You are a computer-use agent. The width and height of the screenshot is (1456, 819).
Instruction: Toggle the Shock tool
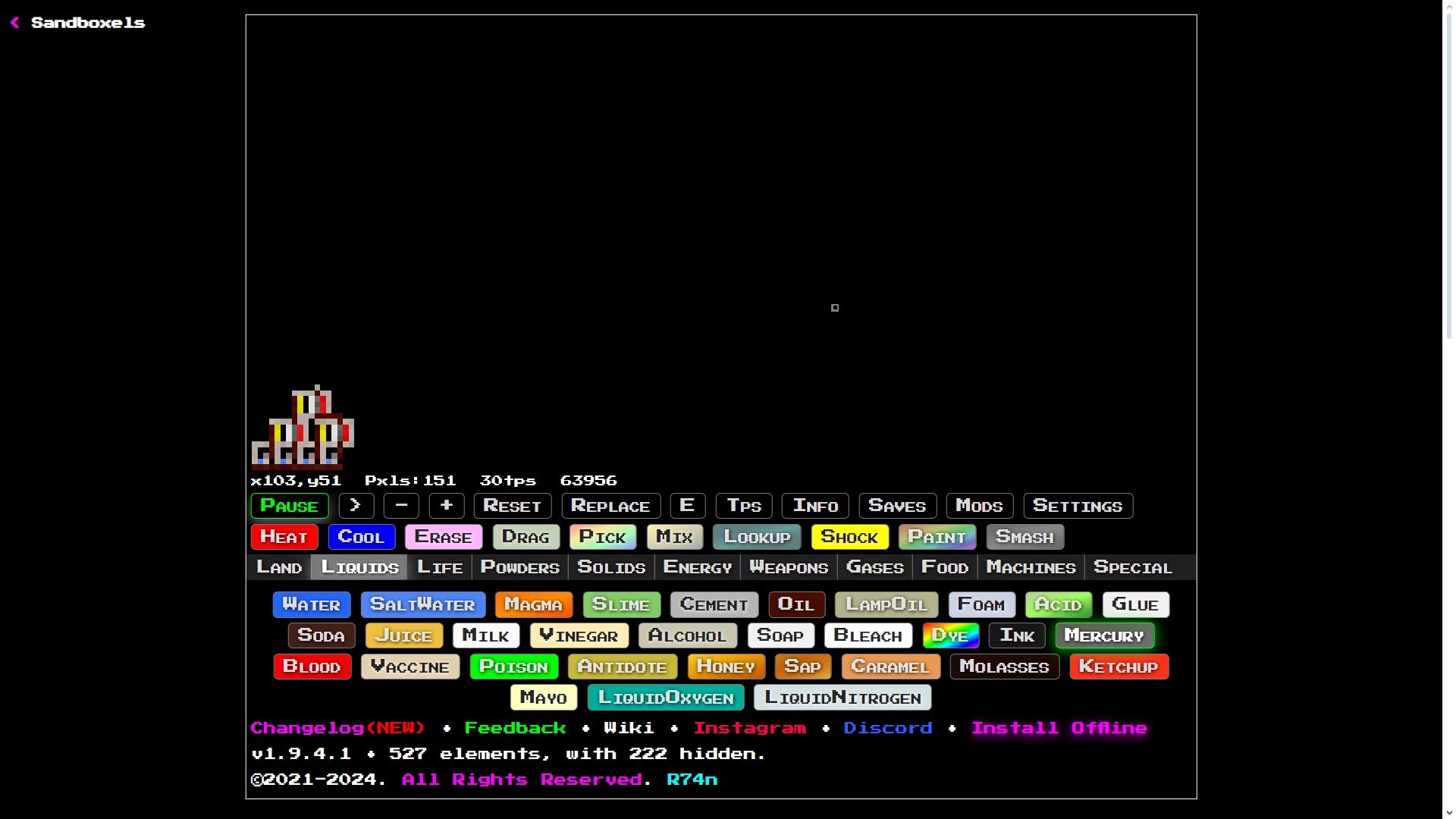click(x=849, y=537)
